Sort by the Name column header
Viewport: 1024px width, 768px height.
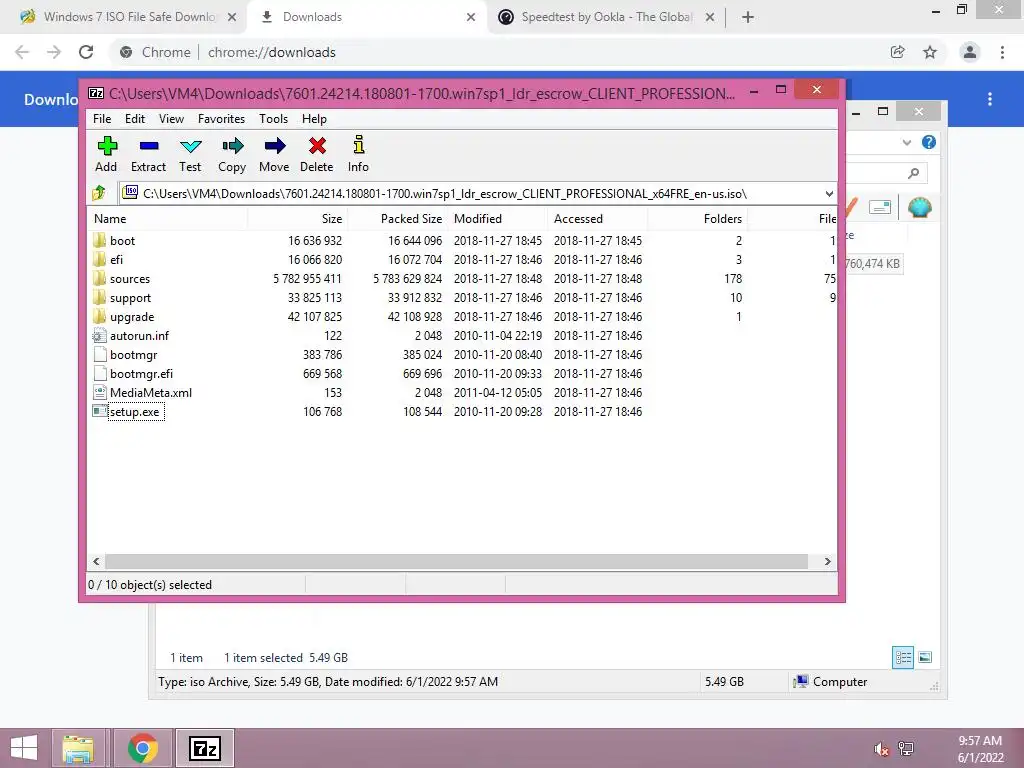(167, 219)
